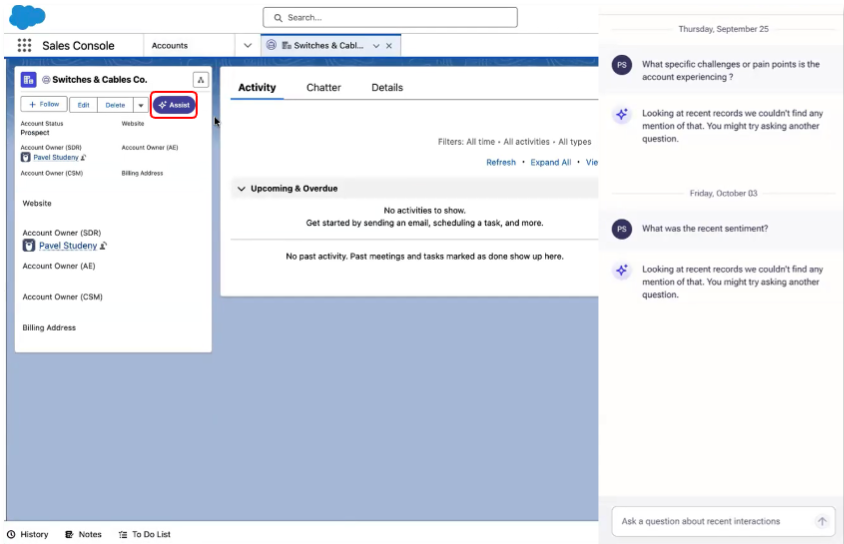The width and height of the screenshot is (844, 544).
Task: Open the Pavel Studeny link in highlights panel
Action: pos(56,158)
